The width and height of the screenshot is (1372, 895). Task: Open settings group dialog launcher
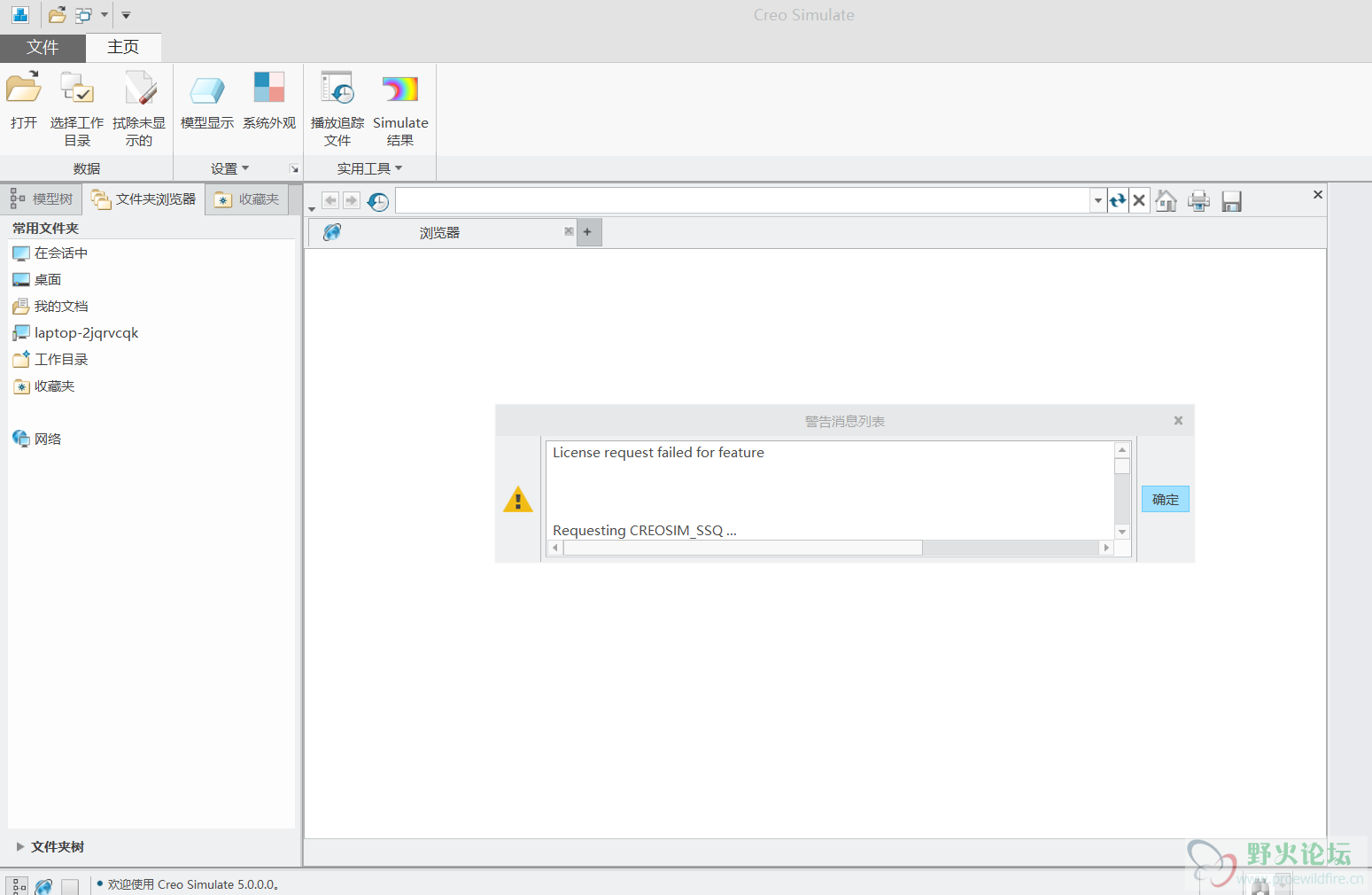pos(294,169)
